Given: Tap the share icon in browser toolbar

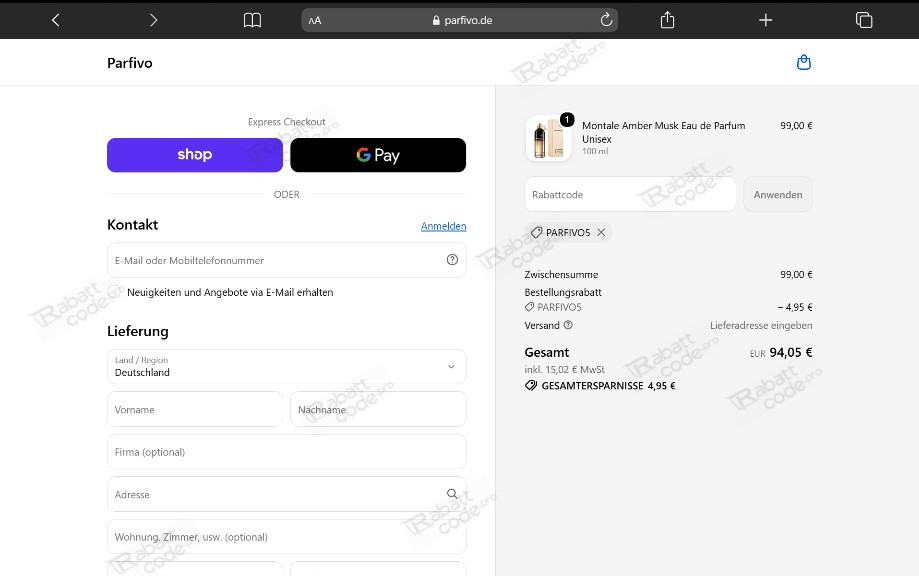Looking at the screenshot, I should tap(667, 20).
